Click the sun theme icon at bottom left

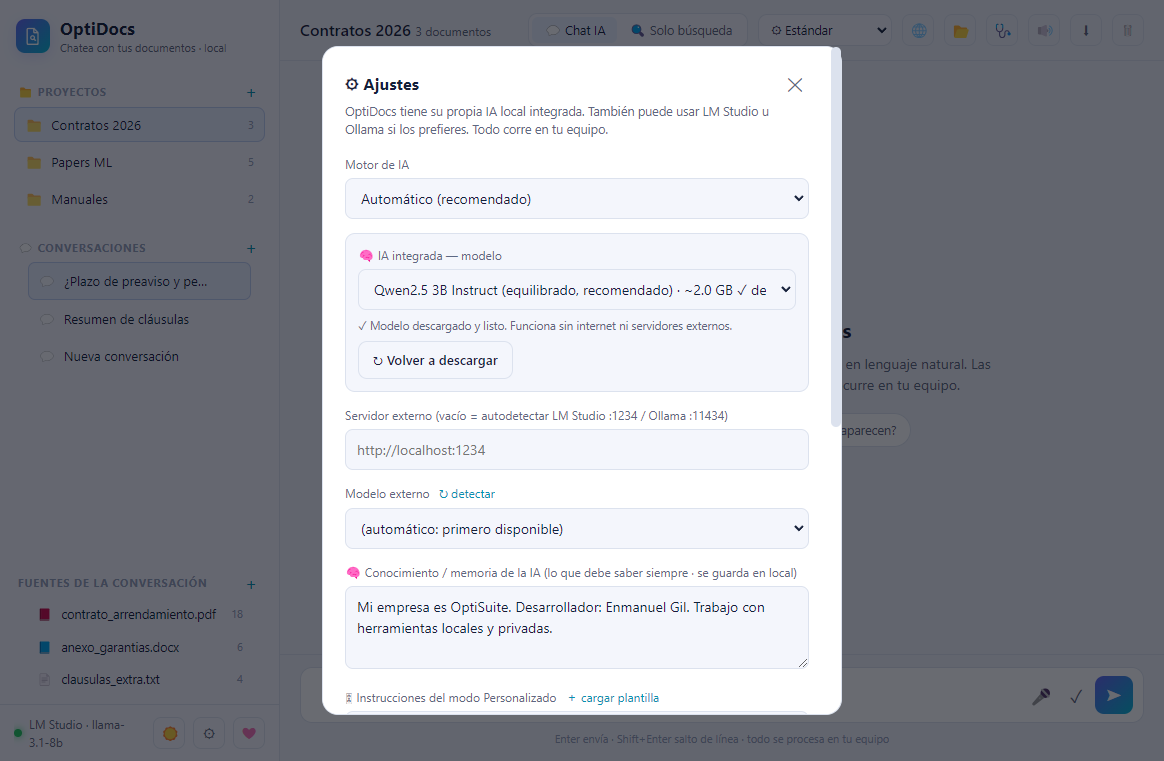point(170,733)
